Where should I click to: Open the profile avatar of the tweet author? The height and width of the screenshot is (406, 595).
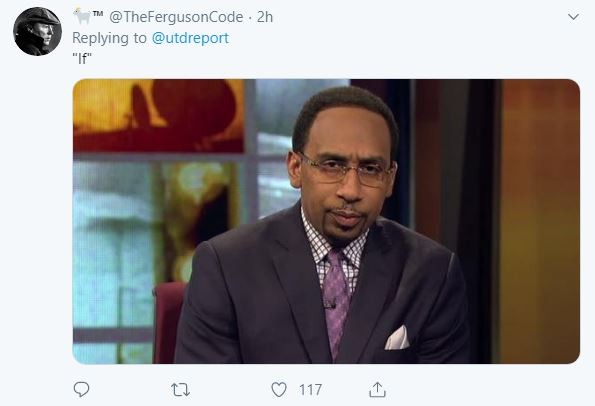click(37, 31)
